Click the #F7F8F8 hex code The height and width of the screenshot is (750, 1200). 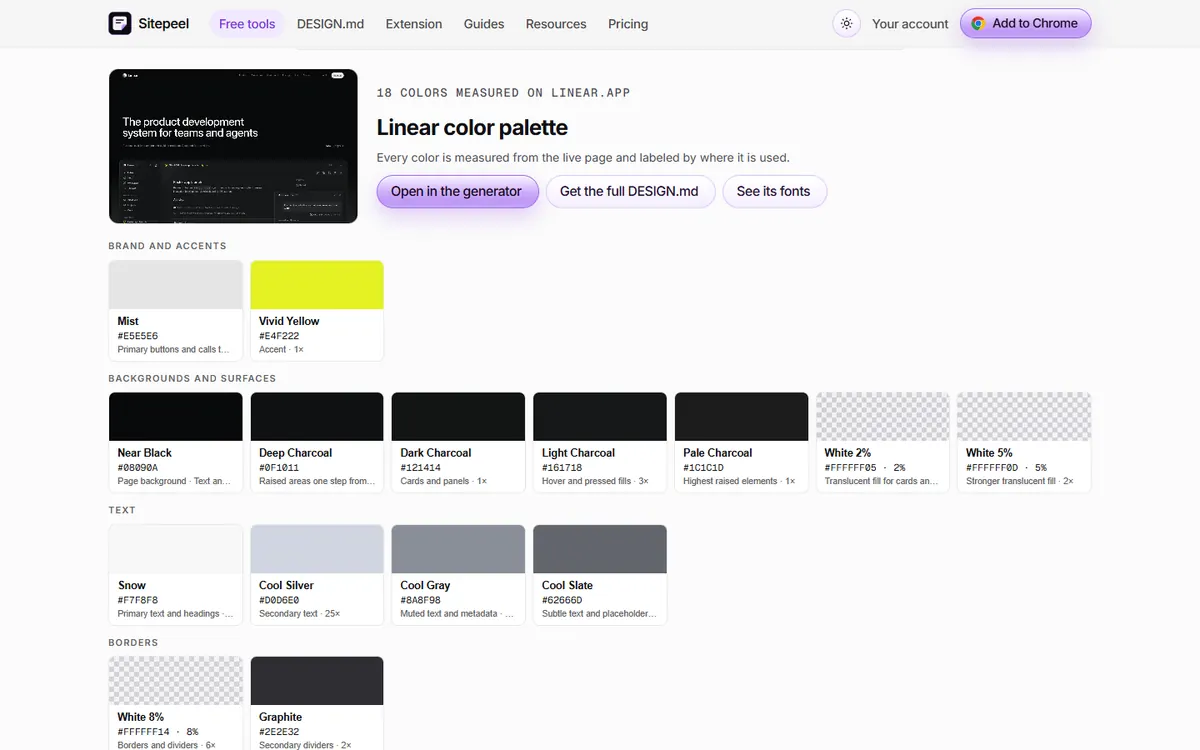138,600
